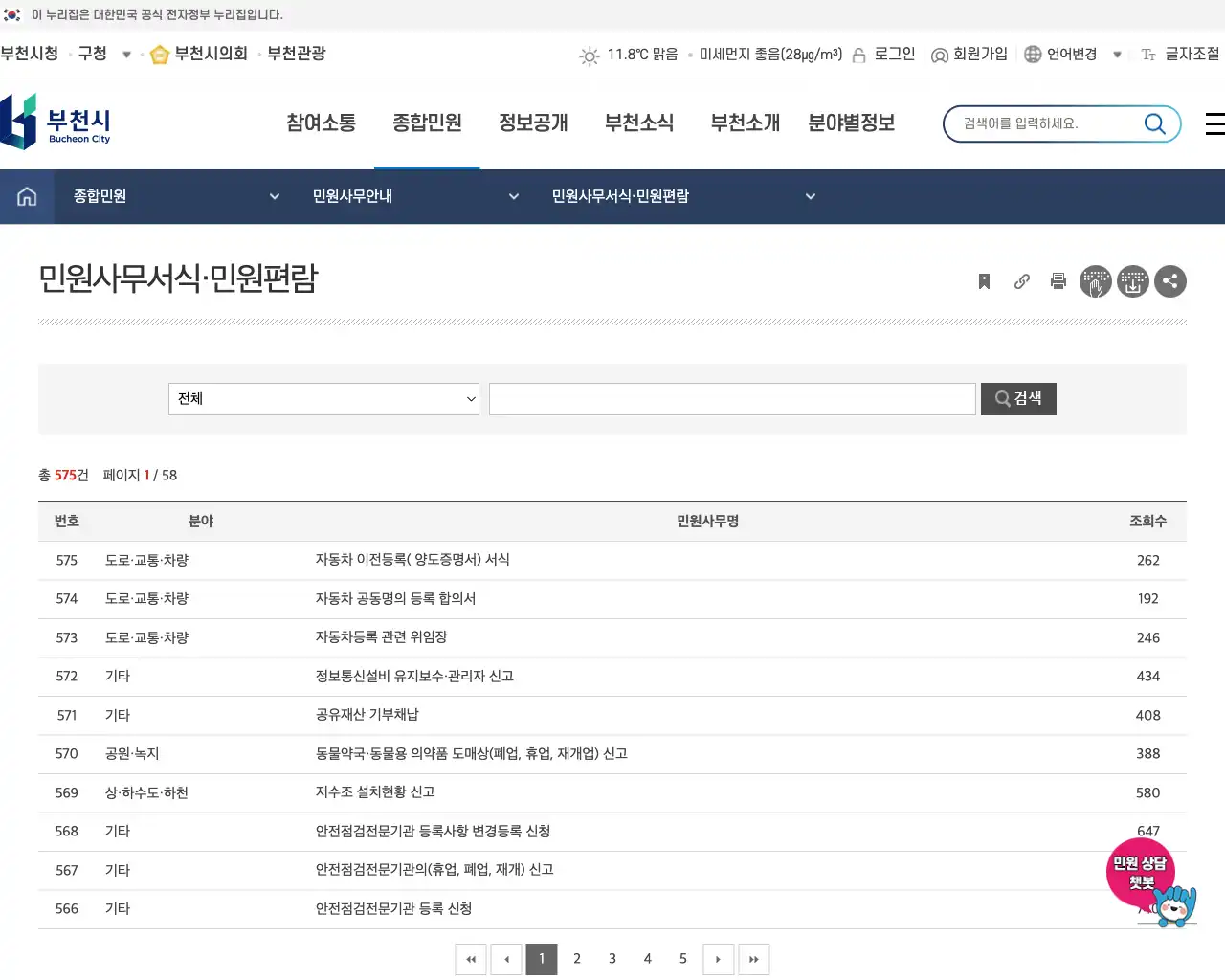This screenshot has width=1225, height=980.
Task: Copy the page URL via the link icon
Action: 1021,281
